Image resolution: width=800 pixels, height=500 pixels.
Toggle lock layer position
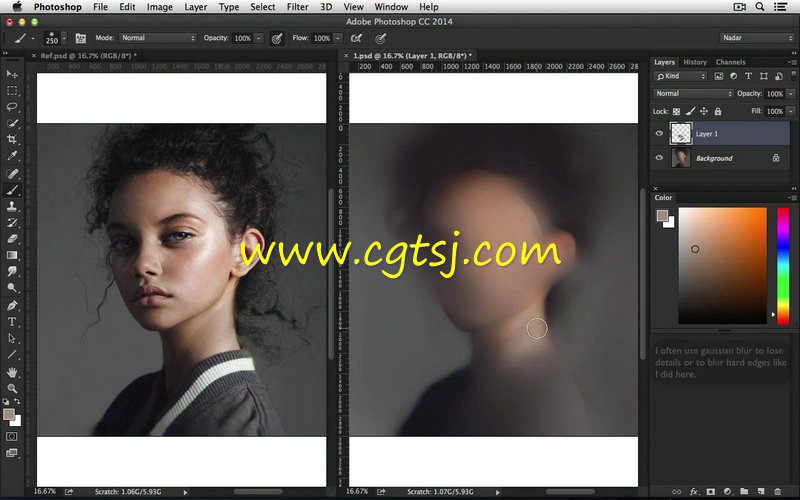tap(704, 111)
